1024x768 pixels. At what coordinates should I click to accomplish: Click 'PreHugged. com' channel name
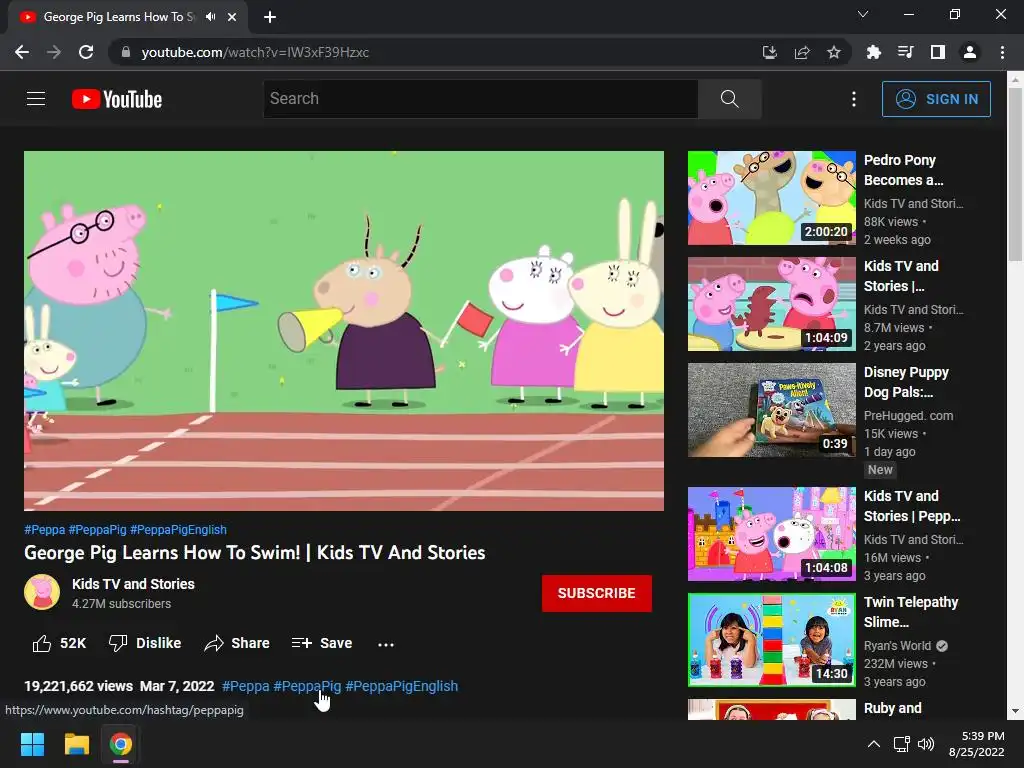pyautogui.click(x=908, y=415)
